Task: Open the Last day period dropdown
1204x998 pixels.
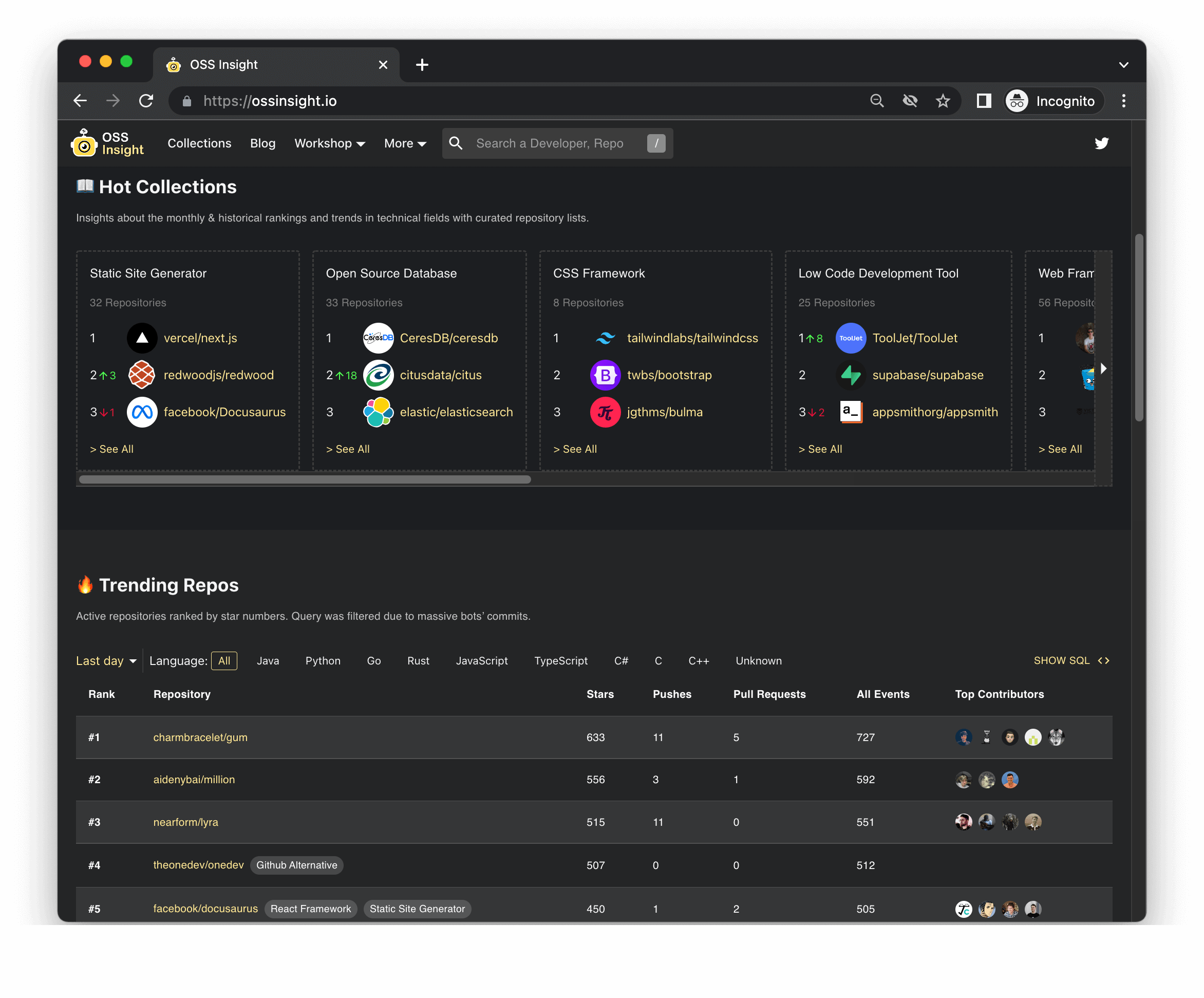Action: pos(107,661)
